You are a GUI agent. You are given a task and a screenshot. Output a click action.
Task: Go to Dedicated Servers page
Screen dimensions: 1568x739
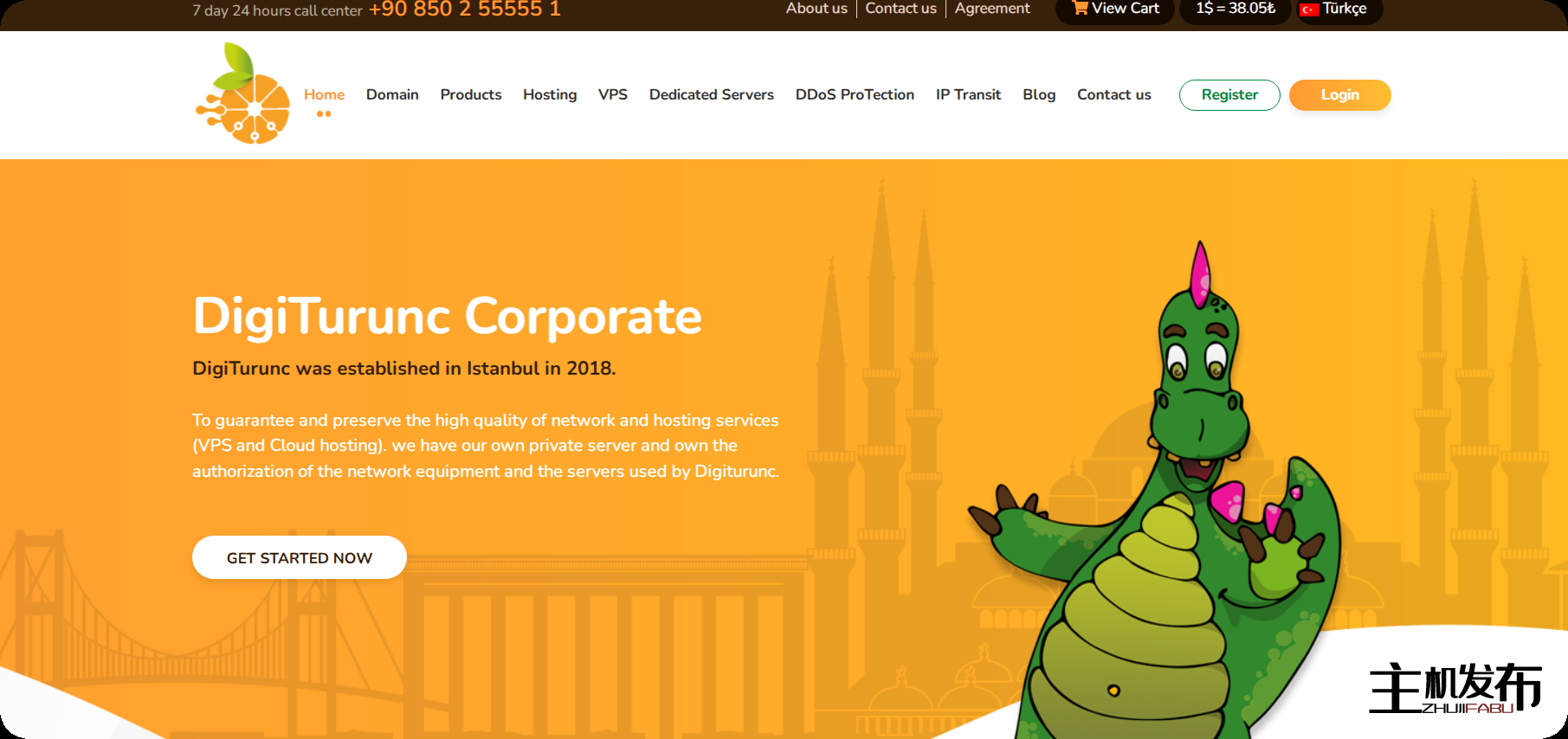712,94
